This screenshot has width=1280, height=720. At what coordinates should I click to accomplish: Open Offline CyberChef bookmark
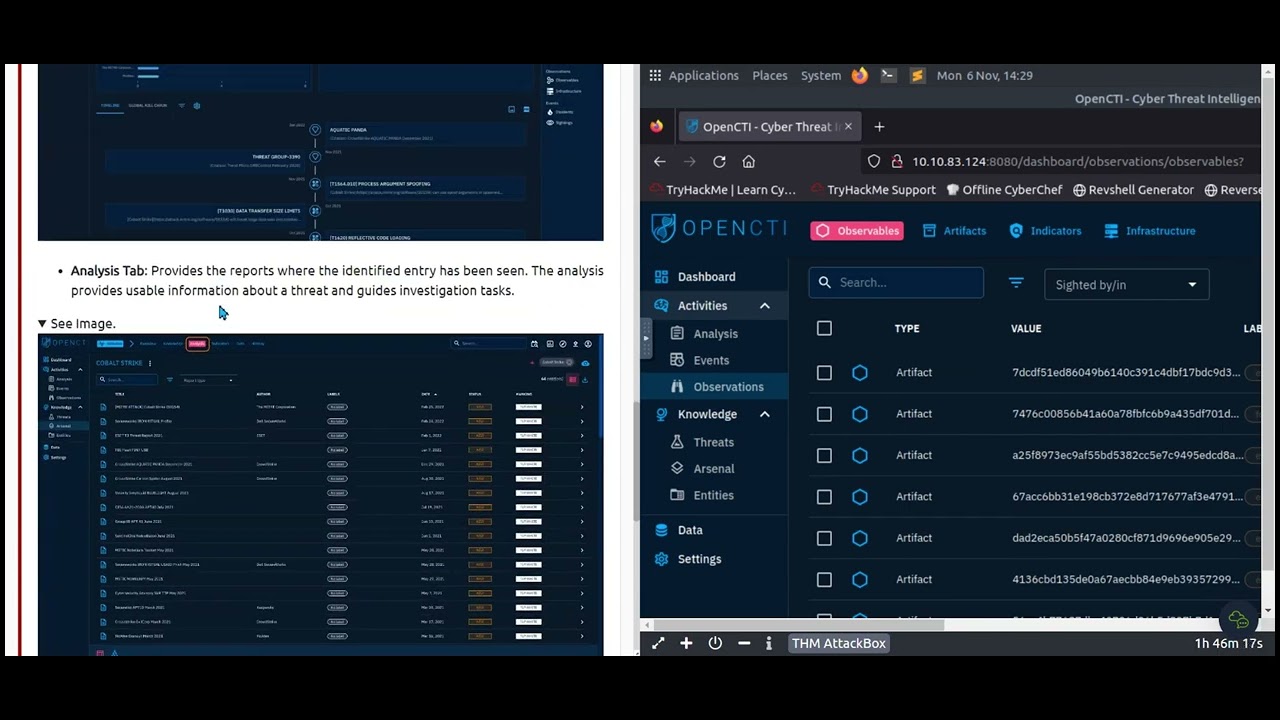1005,190
